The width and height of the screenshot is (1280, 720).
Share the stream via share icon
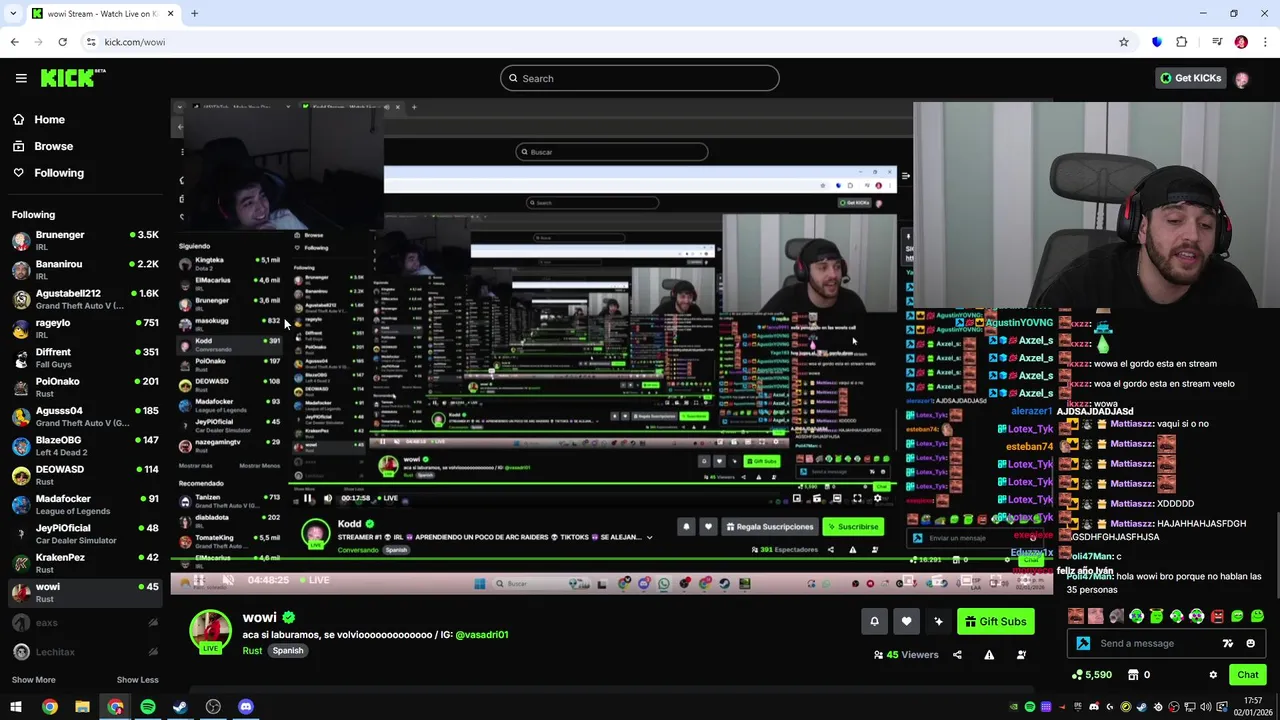click(x=957, y=655)
